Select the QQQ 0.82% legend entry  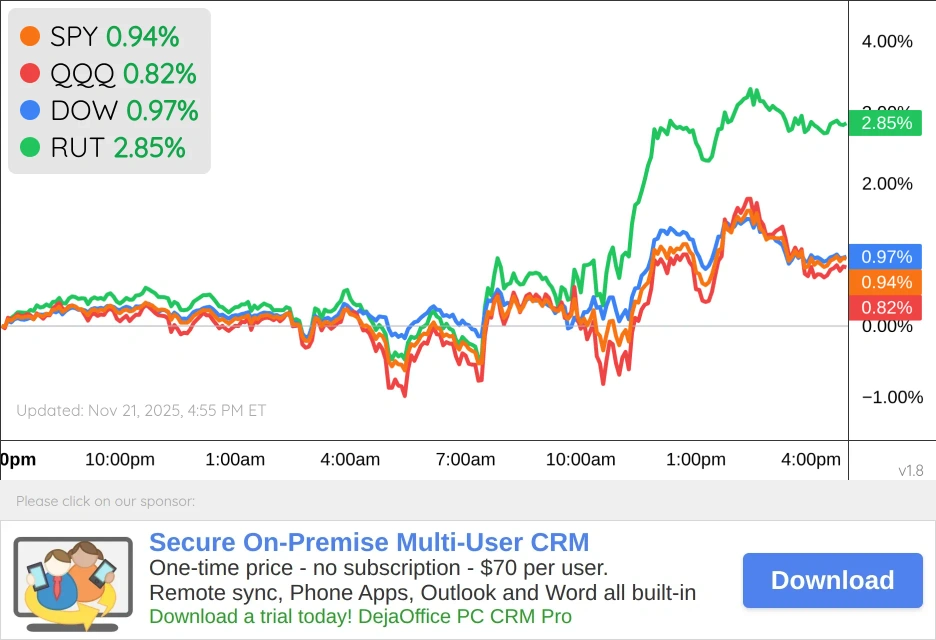(122, 73)
